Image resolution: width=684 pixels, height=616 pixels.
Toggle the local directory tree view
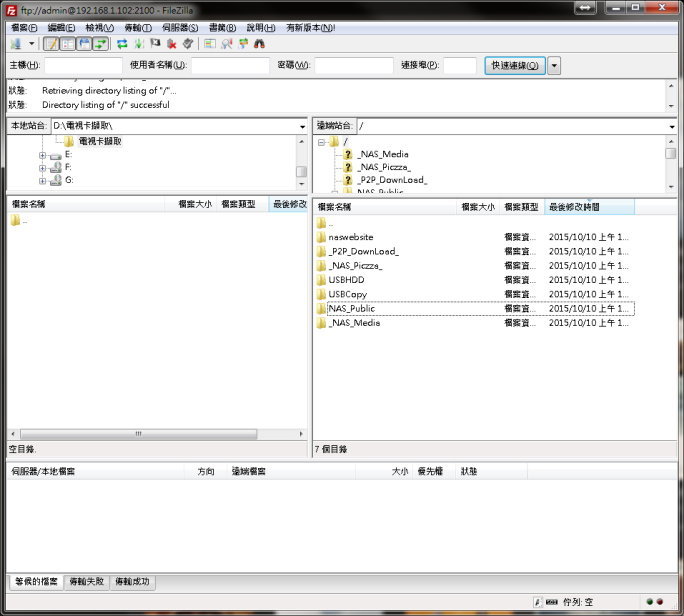coord(67,44)
